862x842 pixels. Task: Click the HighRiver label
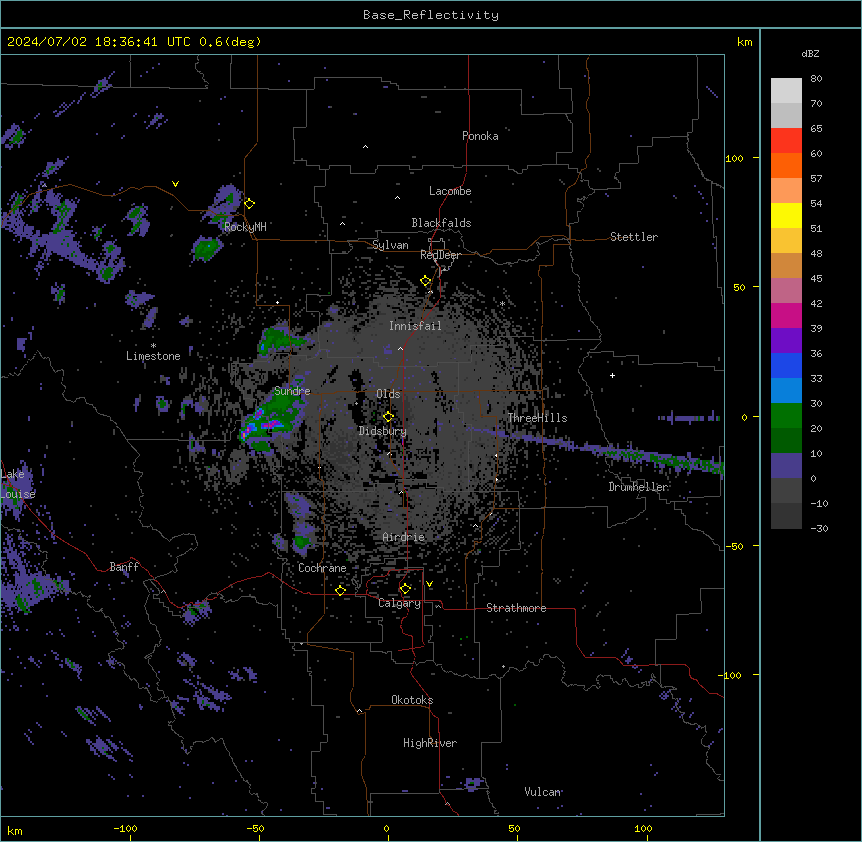point(430,743)
